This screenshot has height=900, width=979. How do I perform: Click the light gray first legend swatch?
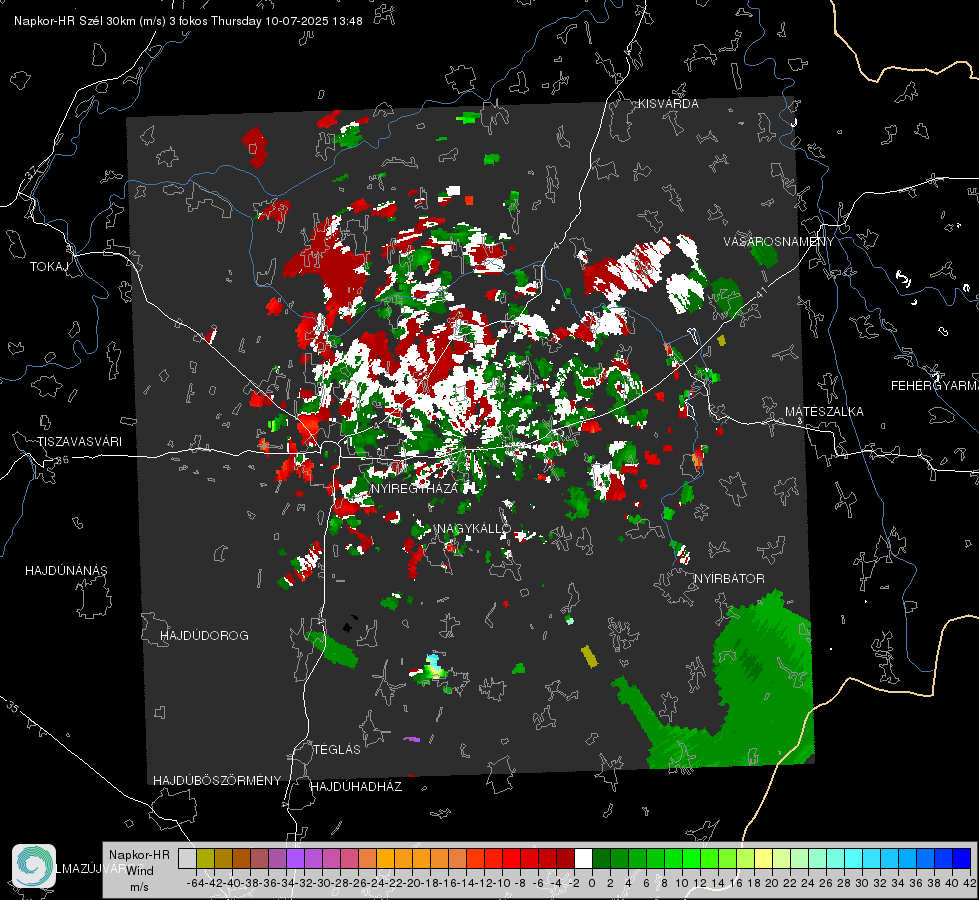pyautogui.click(x=187, y=858)
